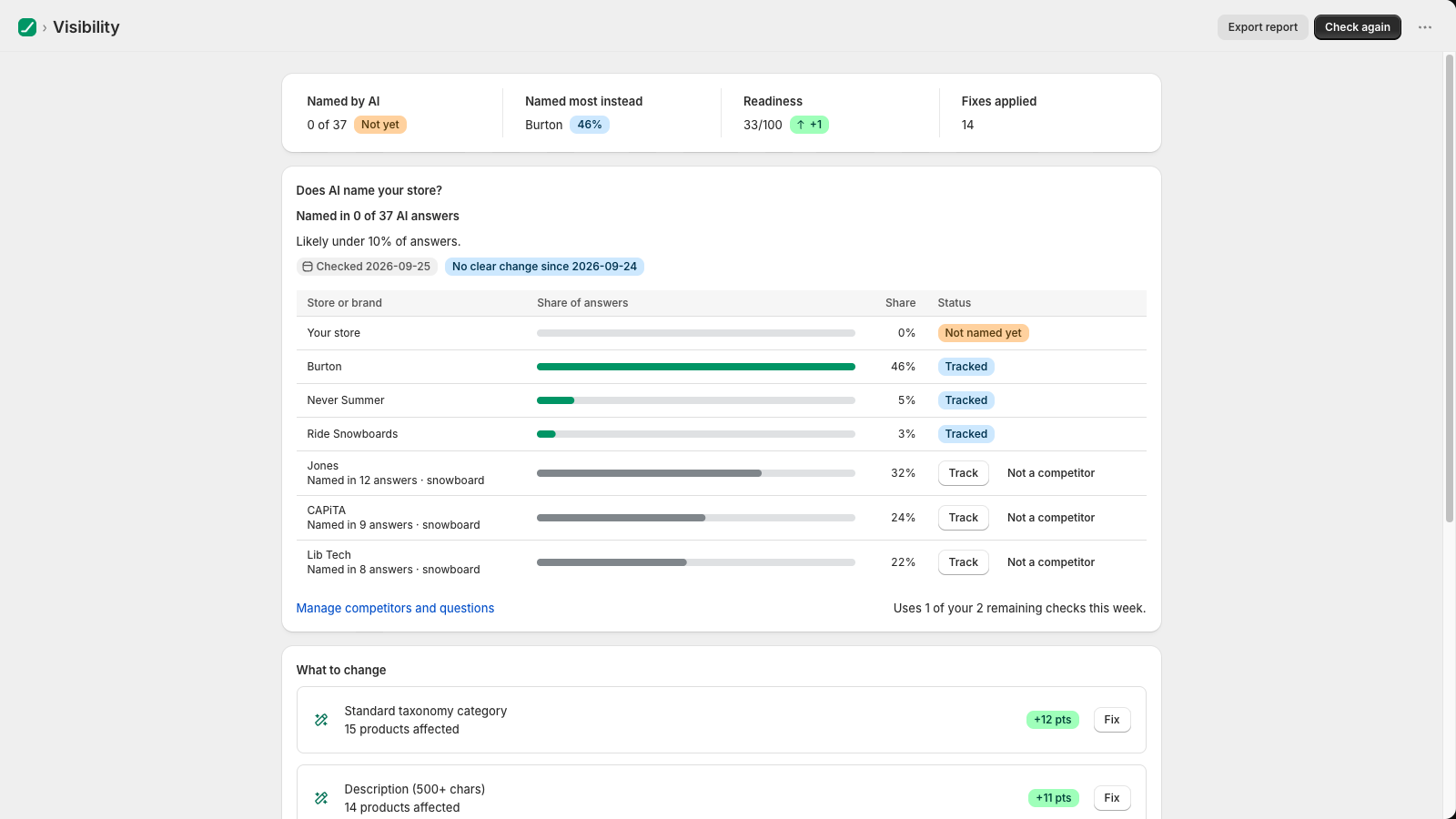The image size is (1456, 819).
Task: Open Manage competitors and questions link
Action: coord(395,608)
